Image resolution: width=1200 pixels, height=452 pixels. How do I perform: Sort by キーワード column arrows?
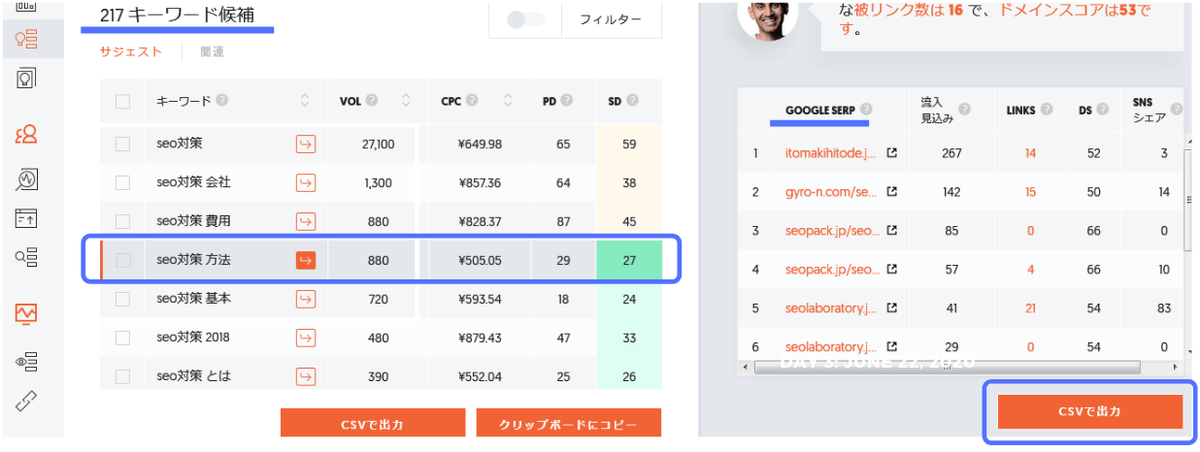[305, 100]
